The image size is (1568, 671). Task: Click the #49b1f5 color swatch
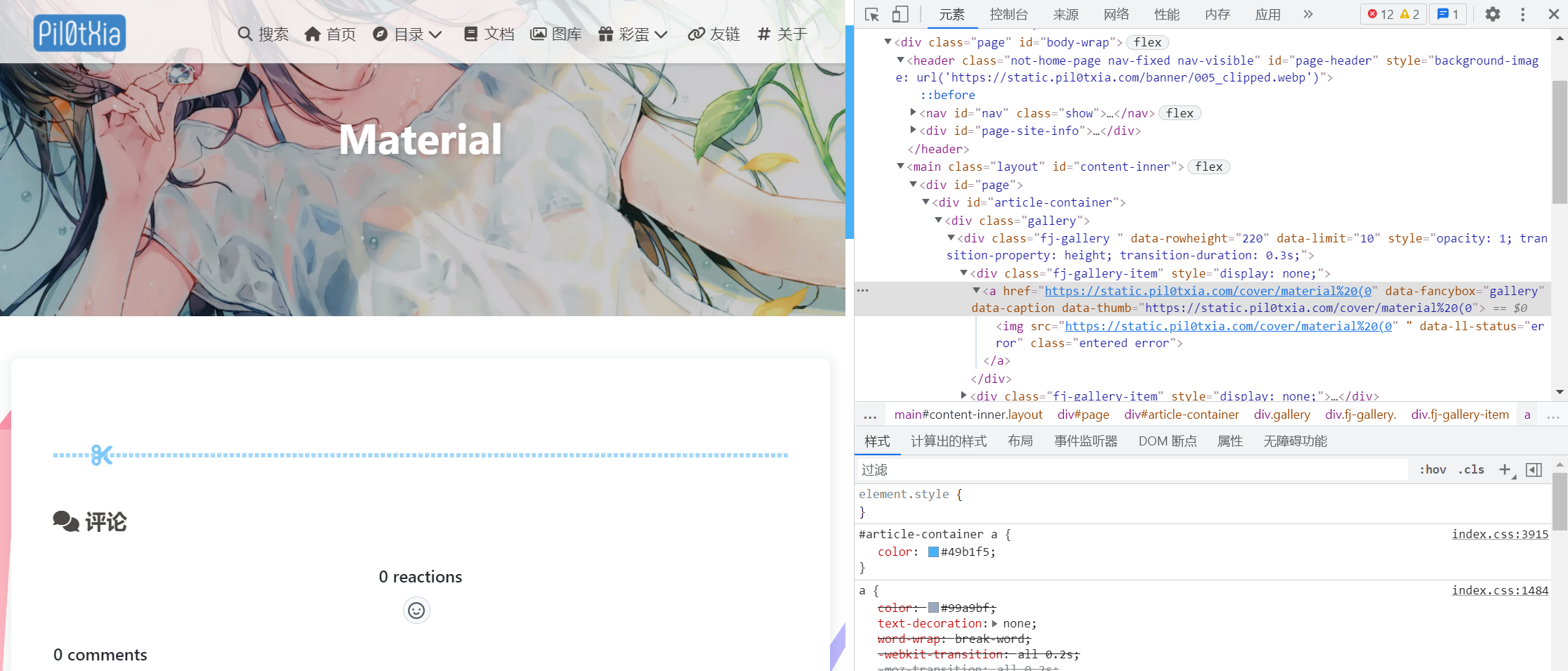(x=932, y=552)
